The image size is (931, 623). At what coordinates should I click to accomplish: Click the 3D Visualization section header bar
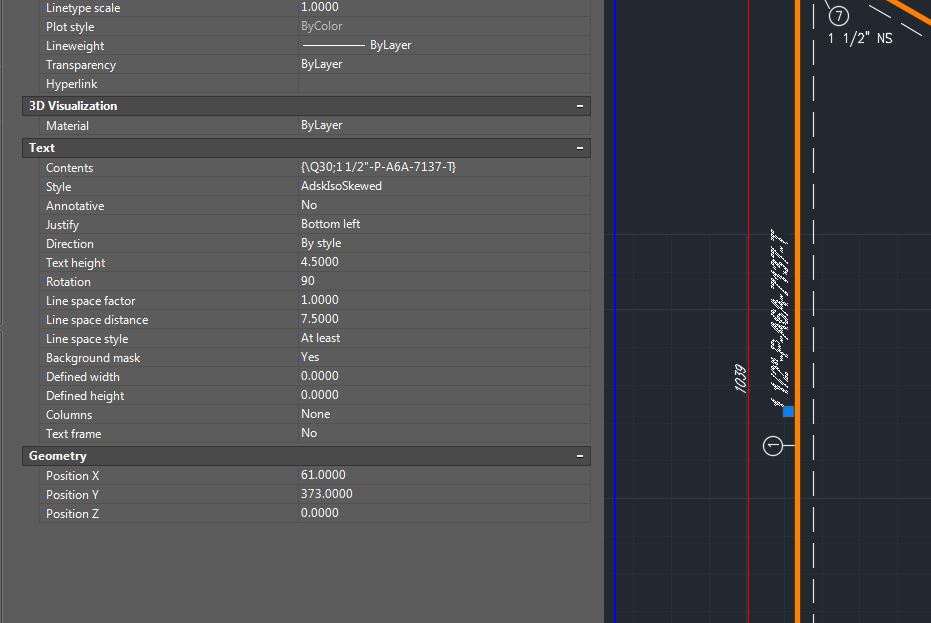tap(300, 105)
